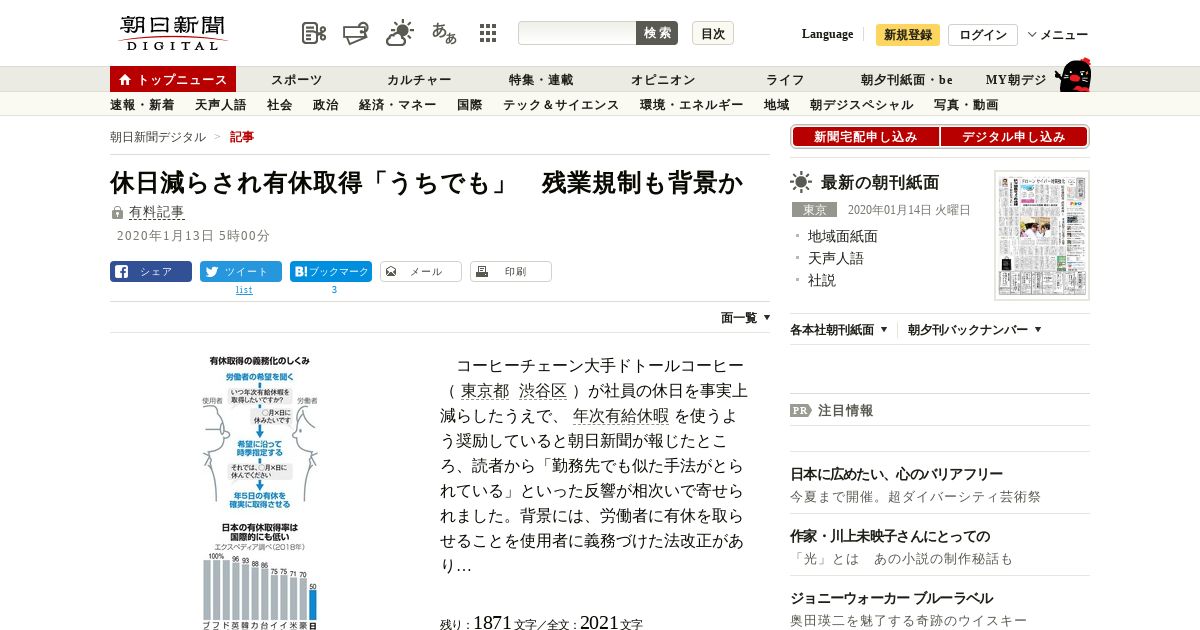Open the 地域面紙面 link
This screenshot has height=630, width=1200.
pyautogui.click(x=842, y=236)
